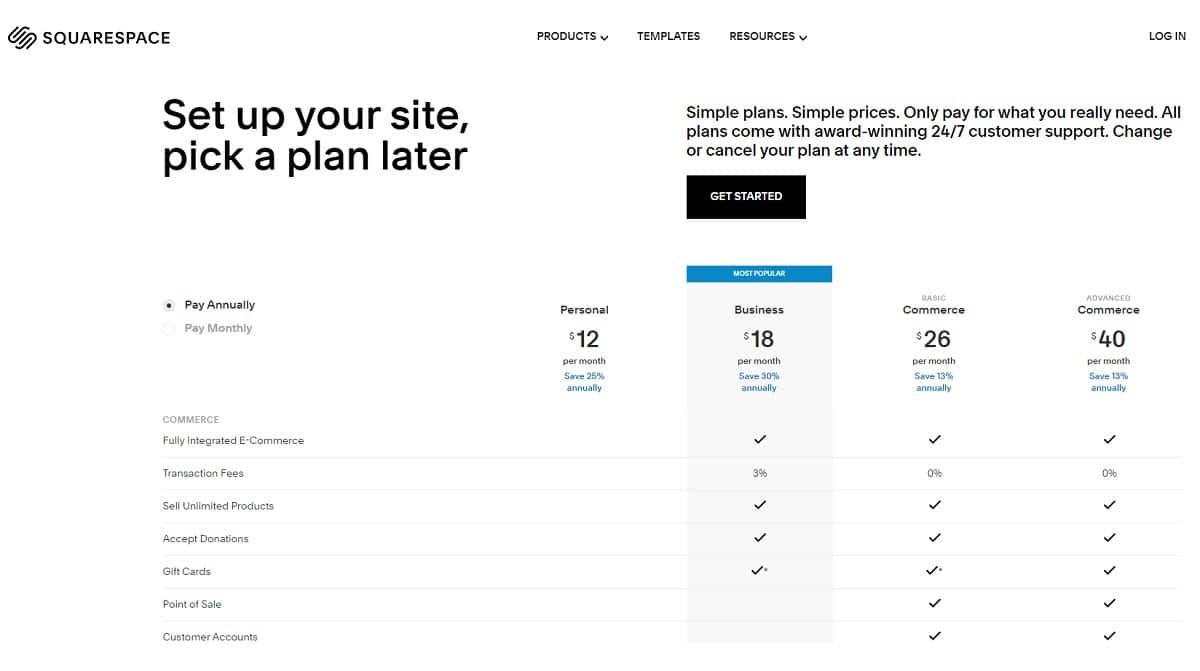Viewport: 1200px width, 671px height.
Task: Click the Accept Donations checkmark under Business
Action: [x=760, y=538]
